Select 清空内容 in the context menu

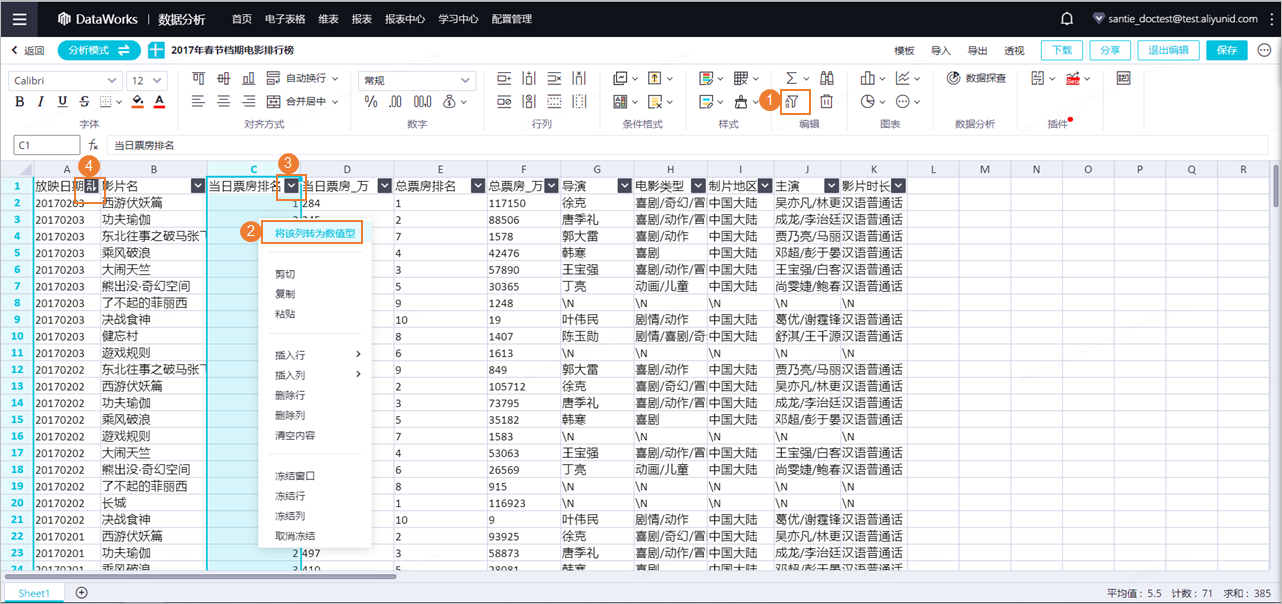coord(295,435)
